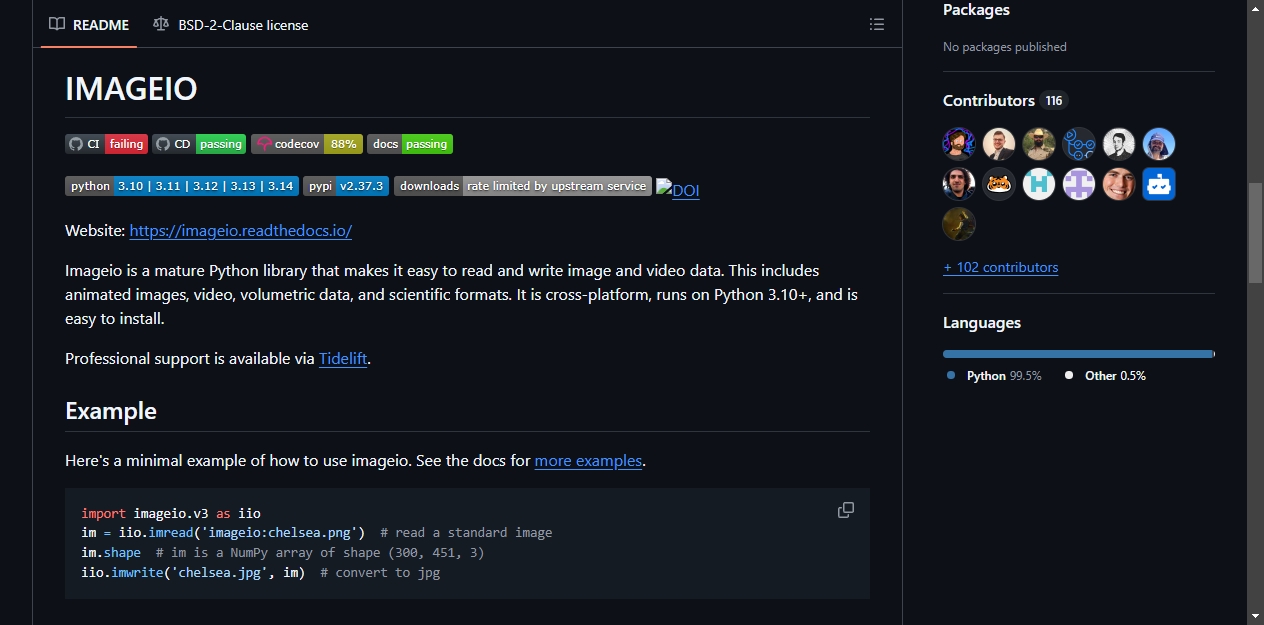Switch to the BSD-2-Clause license tab
The width and height of the screenshot is (1264, 625).
click(x=231, y=24)
